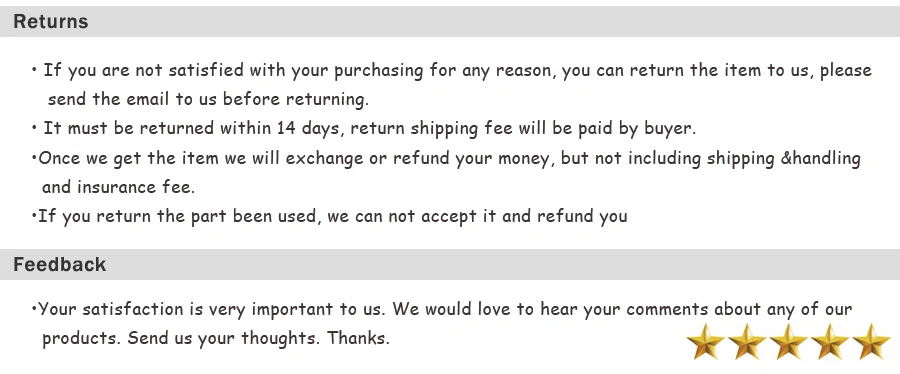
Task: Click the 'shipping &handling' text
Action: [783, 158]
